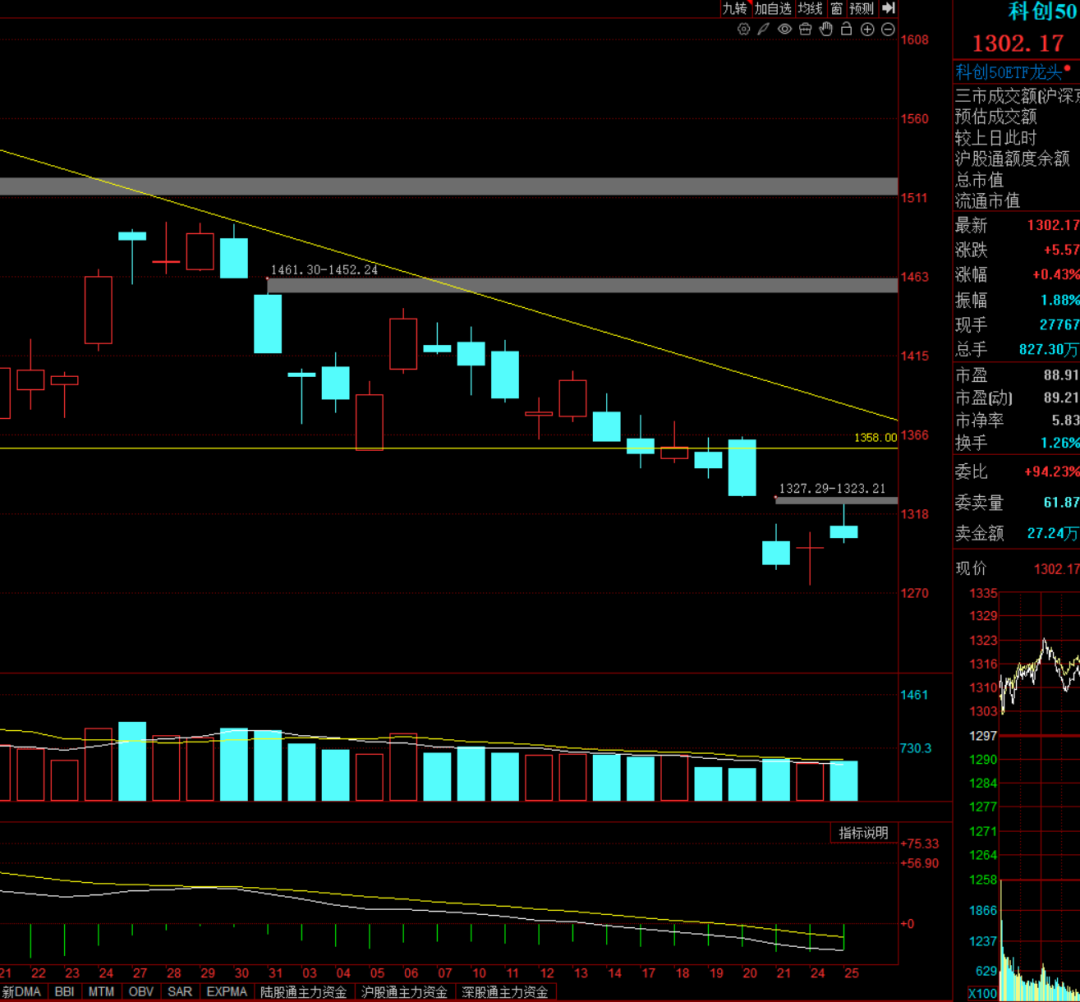
Task: Select the drawing pen tool
Action: coord(763,29)
